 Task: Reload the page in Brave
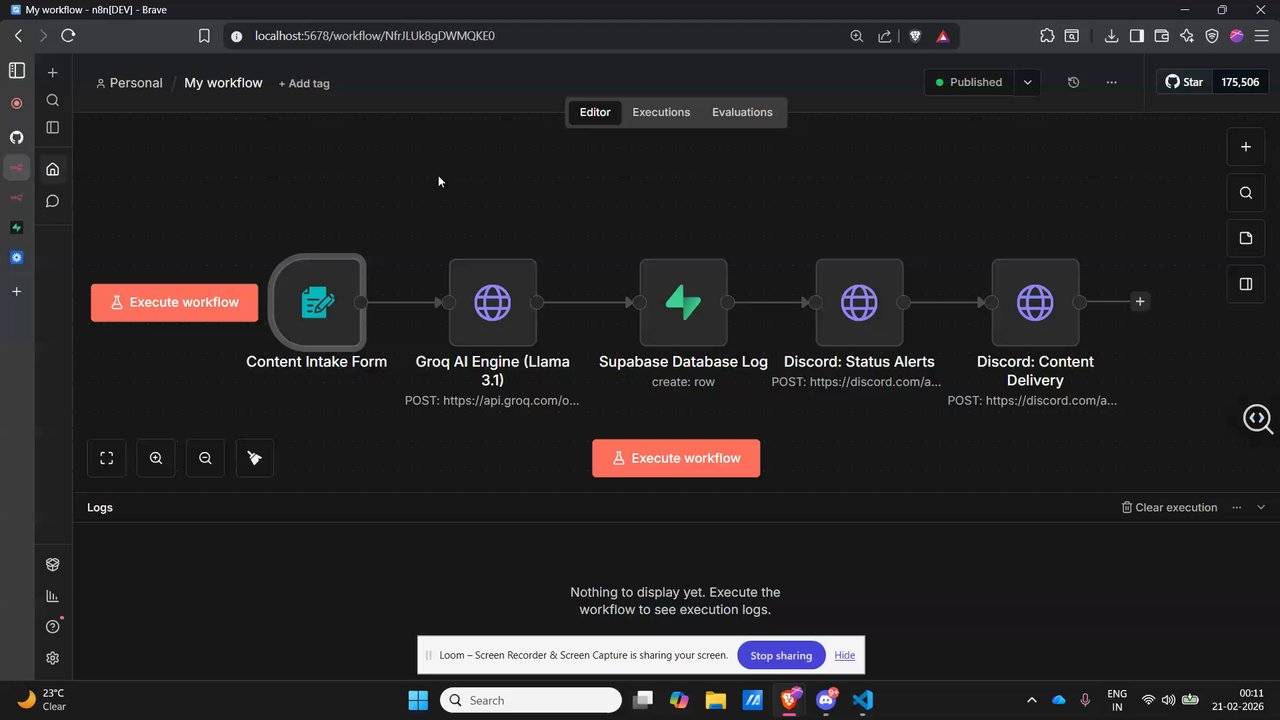[68, 35]
